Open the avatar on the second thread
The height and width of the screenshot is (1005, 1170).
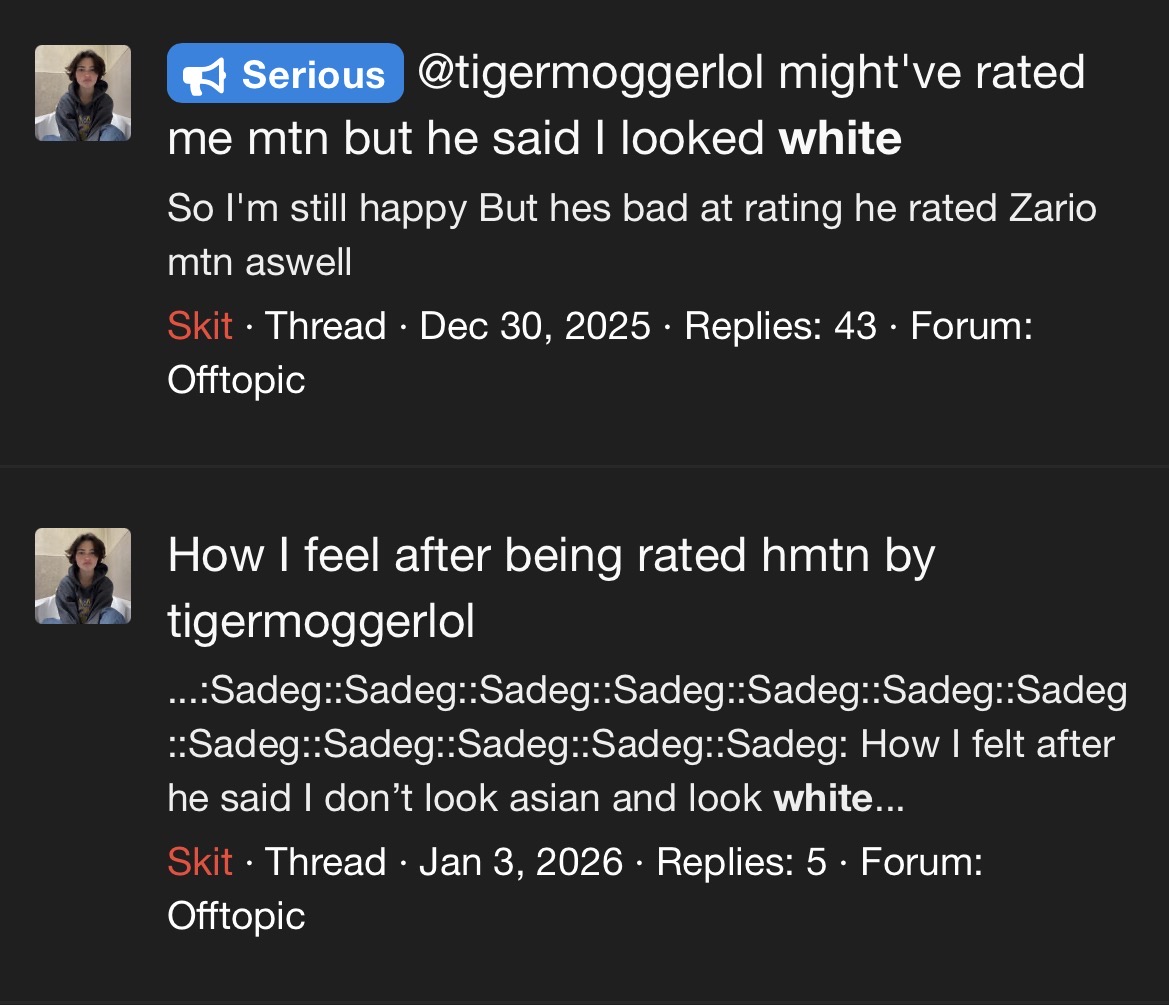click(83, 576)
